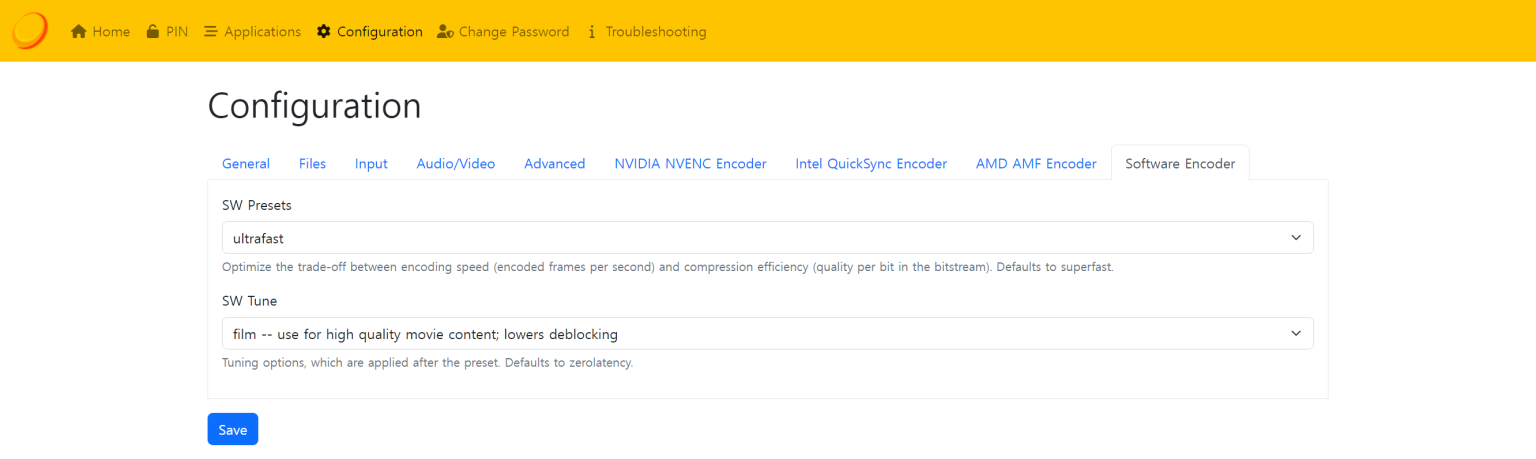This screenshot has height=459, width=1536.
Task: Click the Troubleshooting info icon
Action: click(x=592, y=32)
